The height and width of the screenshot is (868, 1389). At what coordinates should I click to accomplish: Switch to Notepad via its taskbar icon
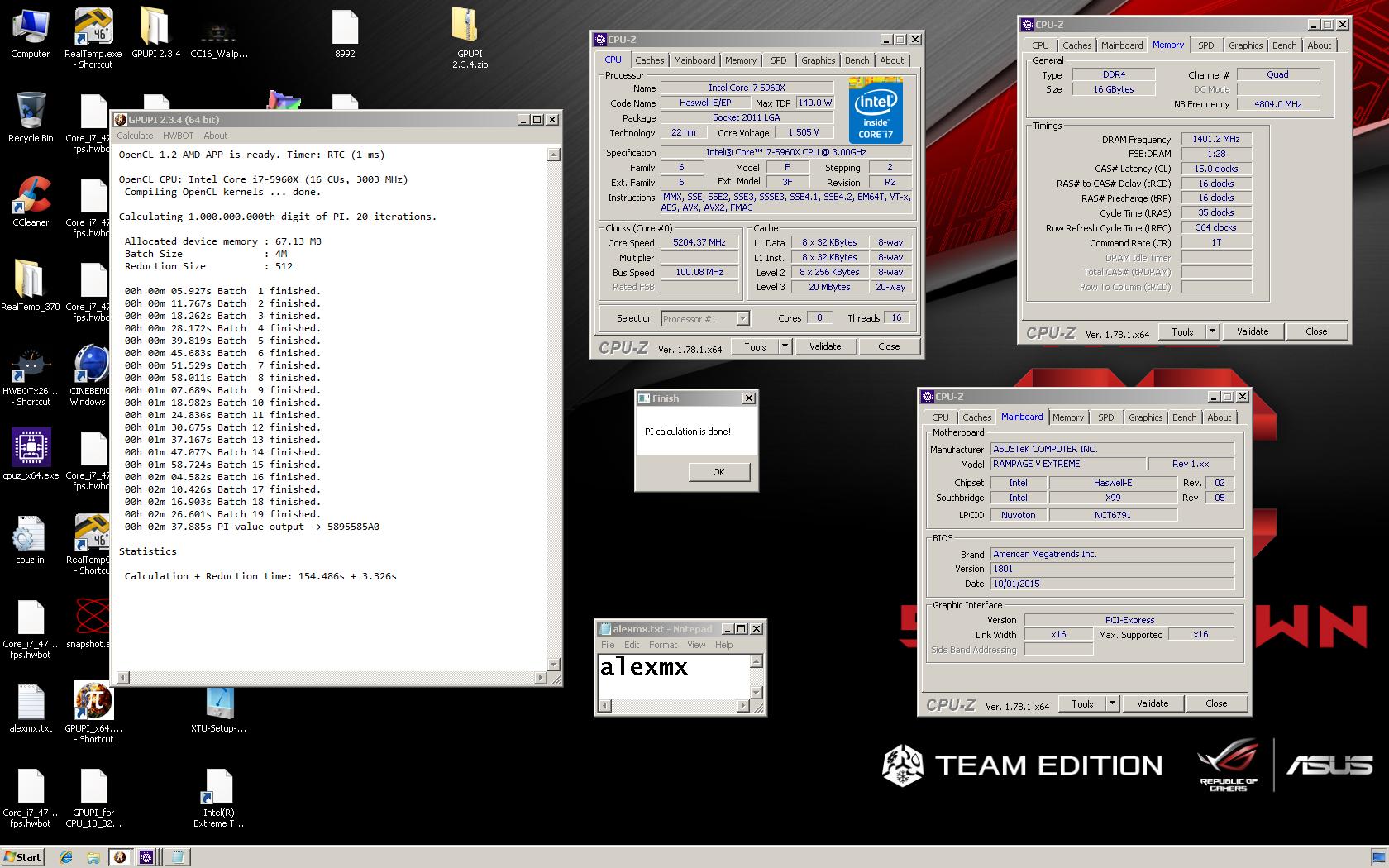point(177,857)
